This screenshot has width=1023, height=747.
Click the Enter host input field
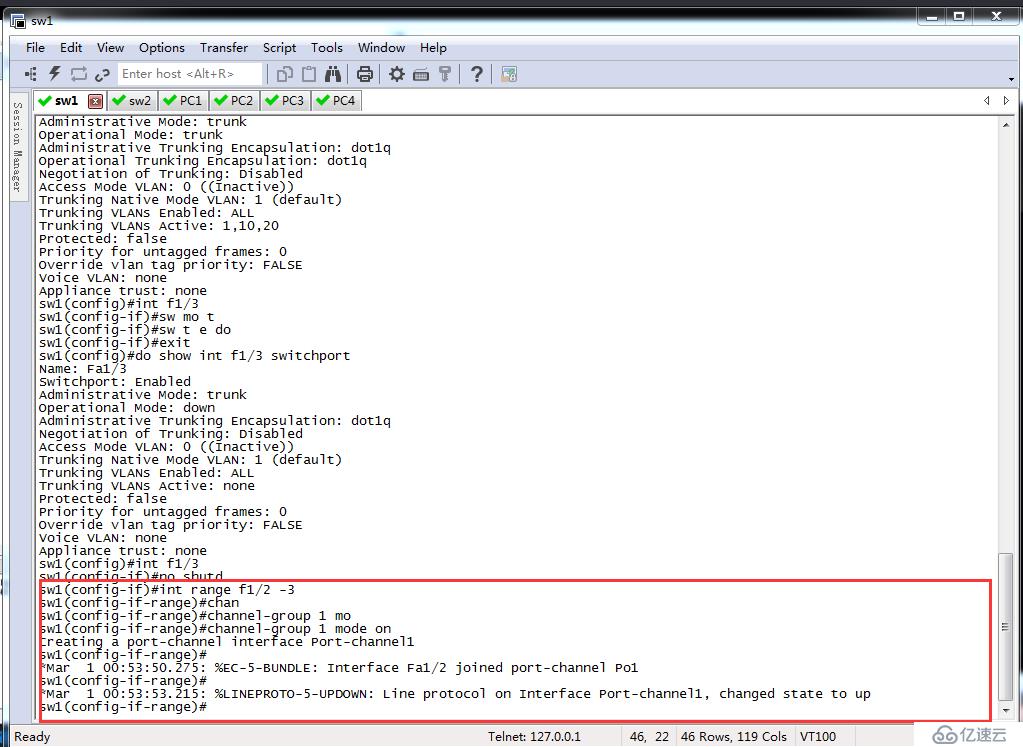pos(189,74)
